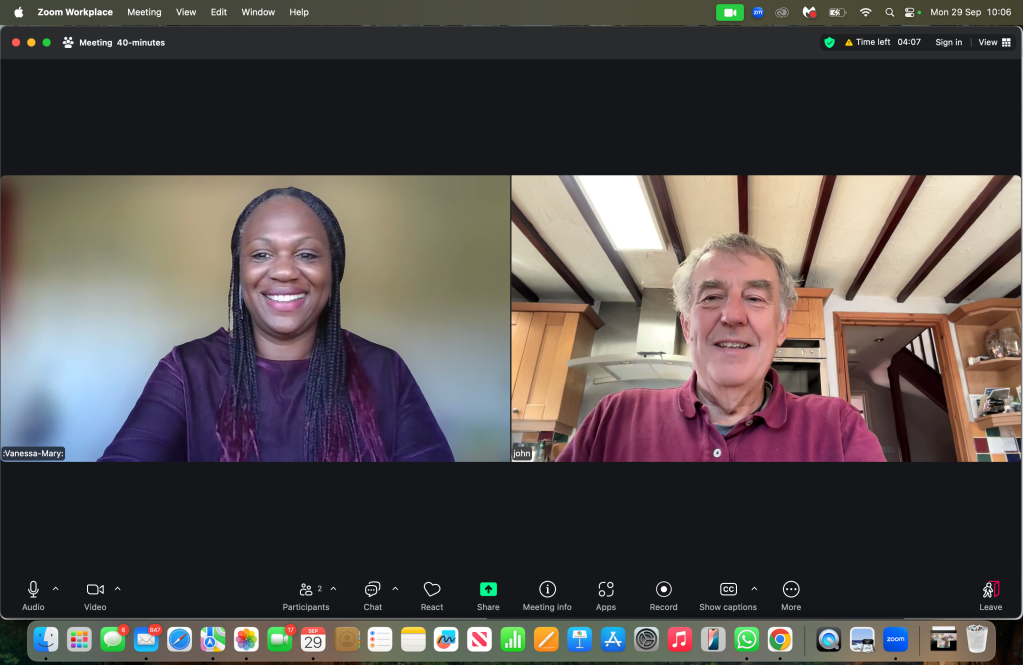
Task: Open the Meeting menu in menu bar
Action: (144, 12)
